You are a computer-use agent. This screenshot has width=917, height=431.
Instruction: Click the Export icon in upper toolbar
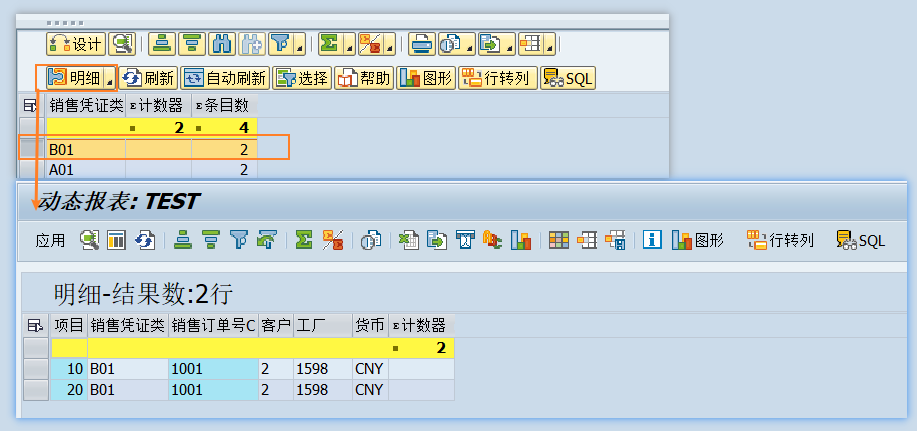tap(490, 44)
